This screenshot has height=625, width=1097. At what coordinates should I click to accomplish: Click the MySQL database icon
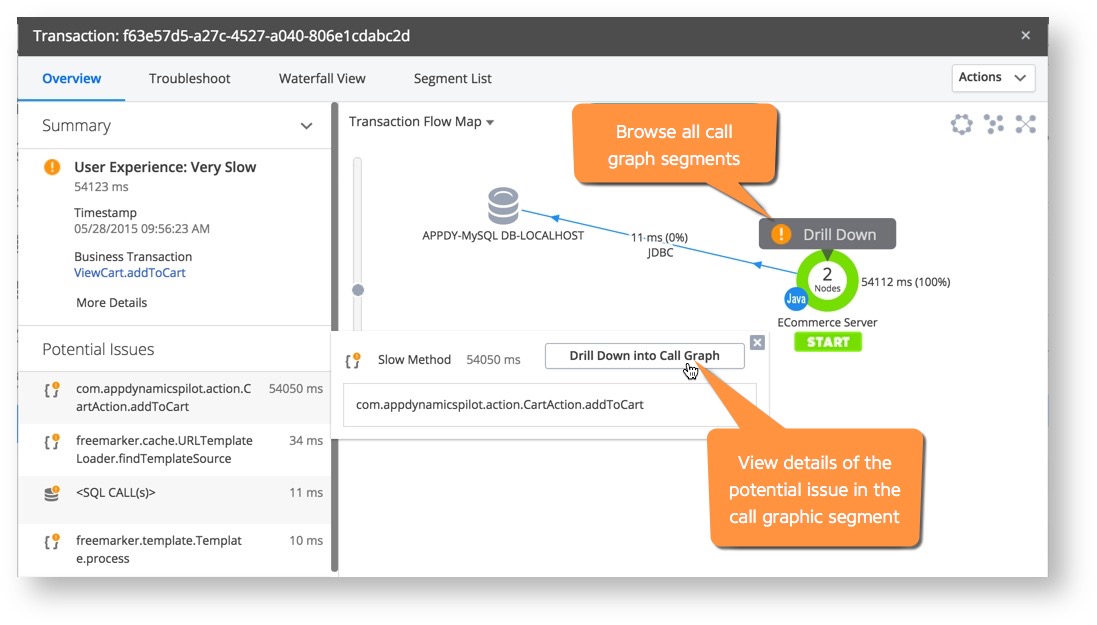point(503,206)
